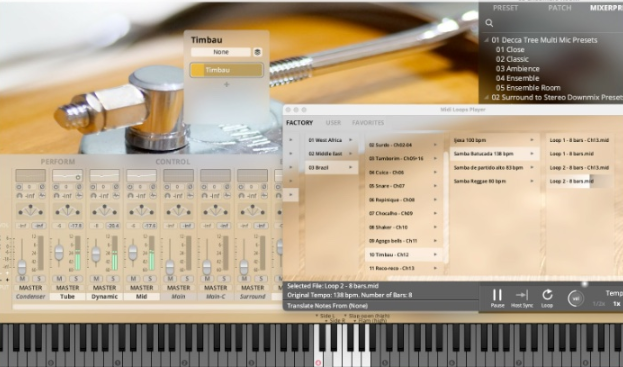The width and height of the screenshot is (623, 367).
Task: Switch to the USER tab
Action: (333, 123)
